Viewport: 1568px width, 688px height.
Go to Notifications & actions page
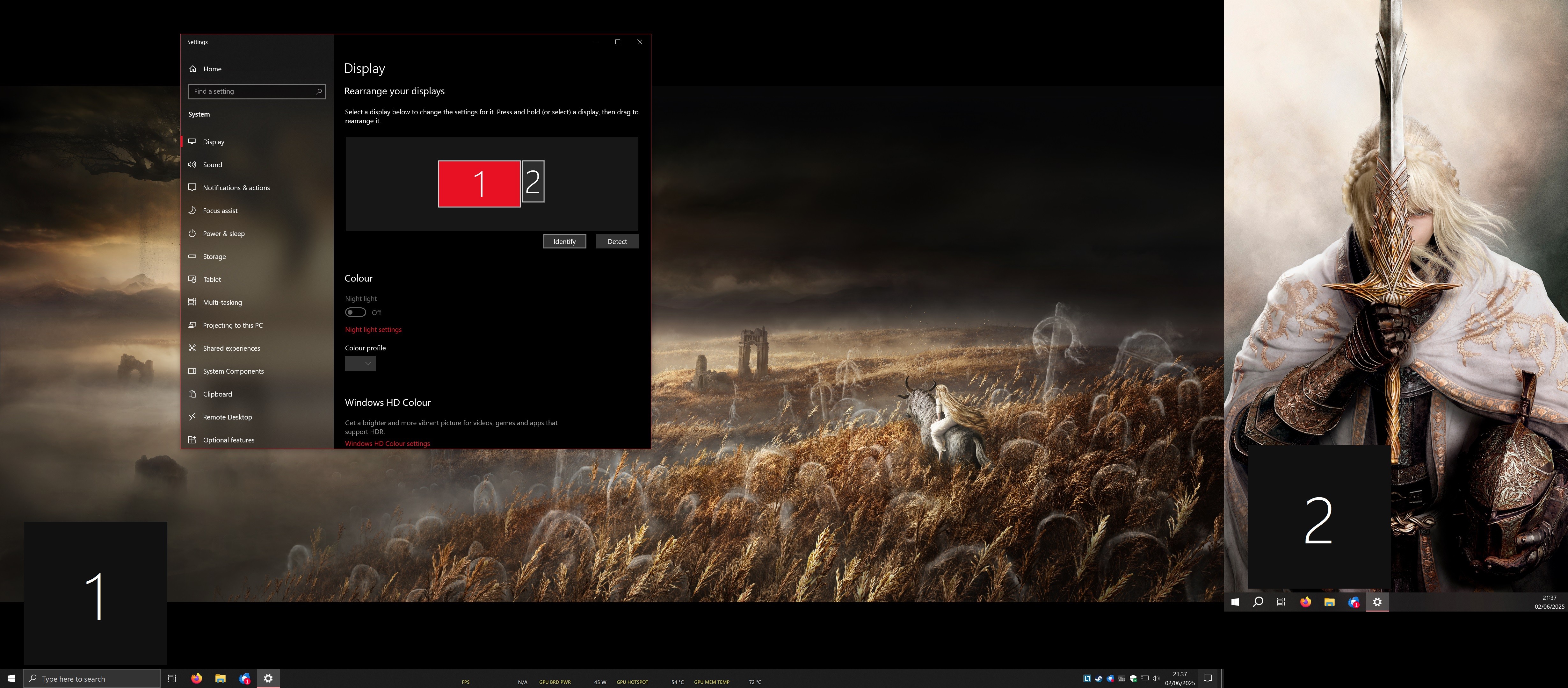pyautogui.click(x=236, y=188)
